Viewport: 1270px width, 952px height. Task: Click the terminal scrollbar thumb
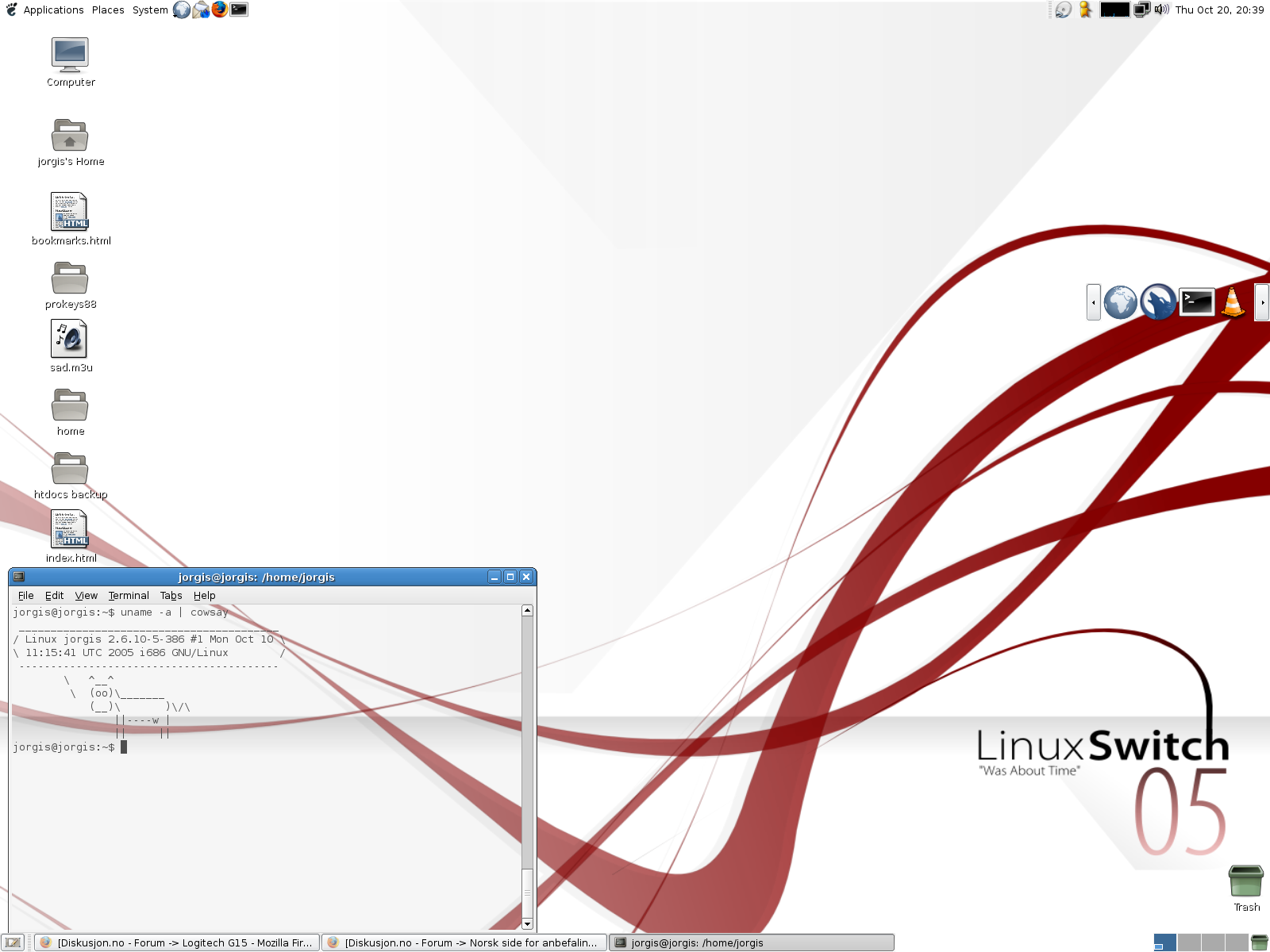point(527,892)
